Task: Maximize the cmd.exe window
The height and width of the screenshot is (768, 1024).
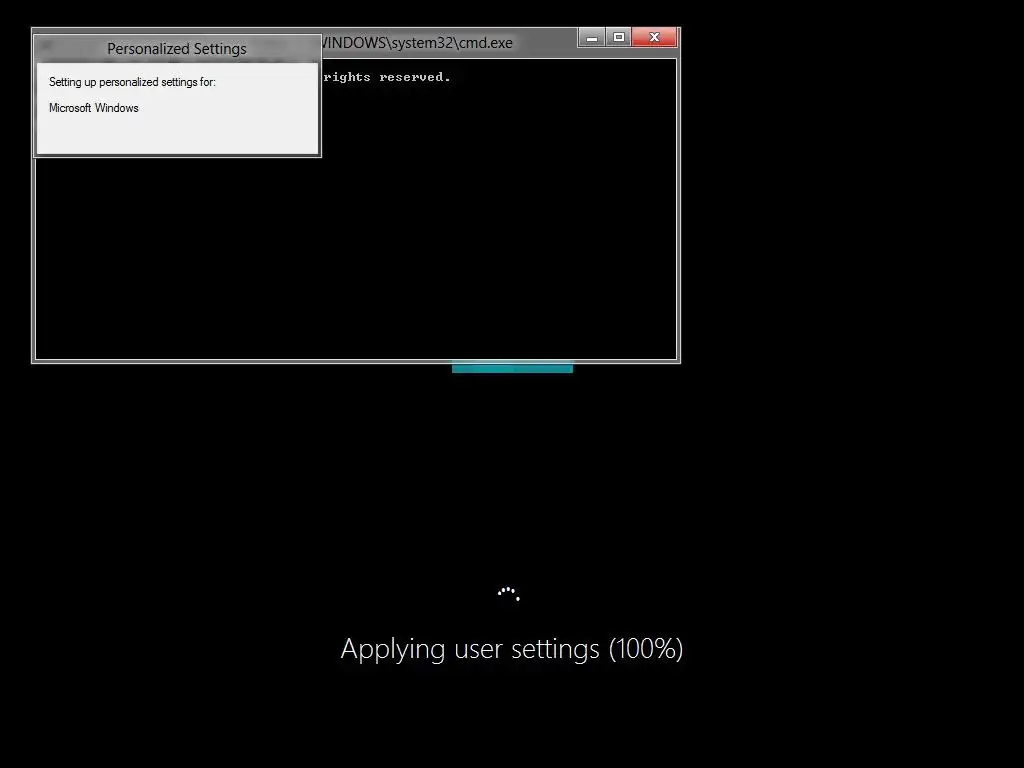Action: (618, 38)
